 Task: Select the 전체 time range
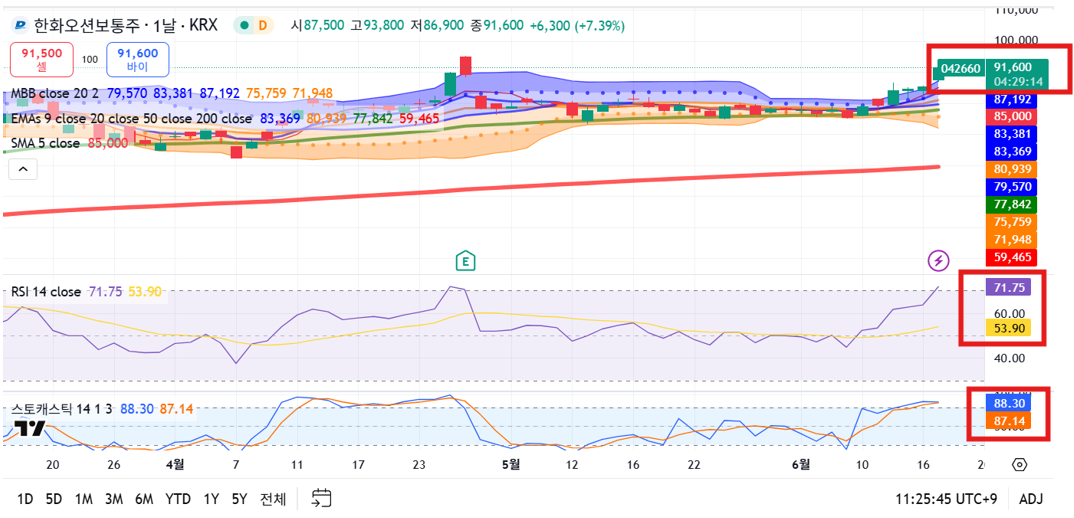point(273,499)
